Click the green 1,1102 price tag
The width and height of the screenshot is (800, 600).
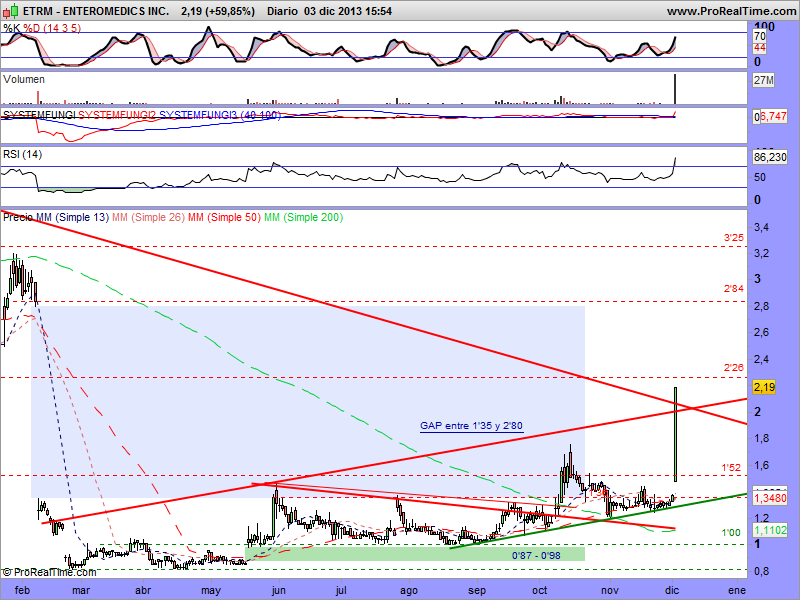tap(770, 531)
